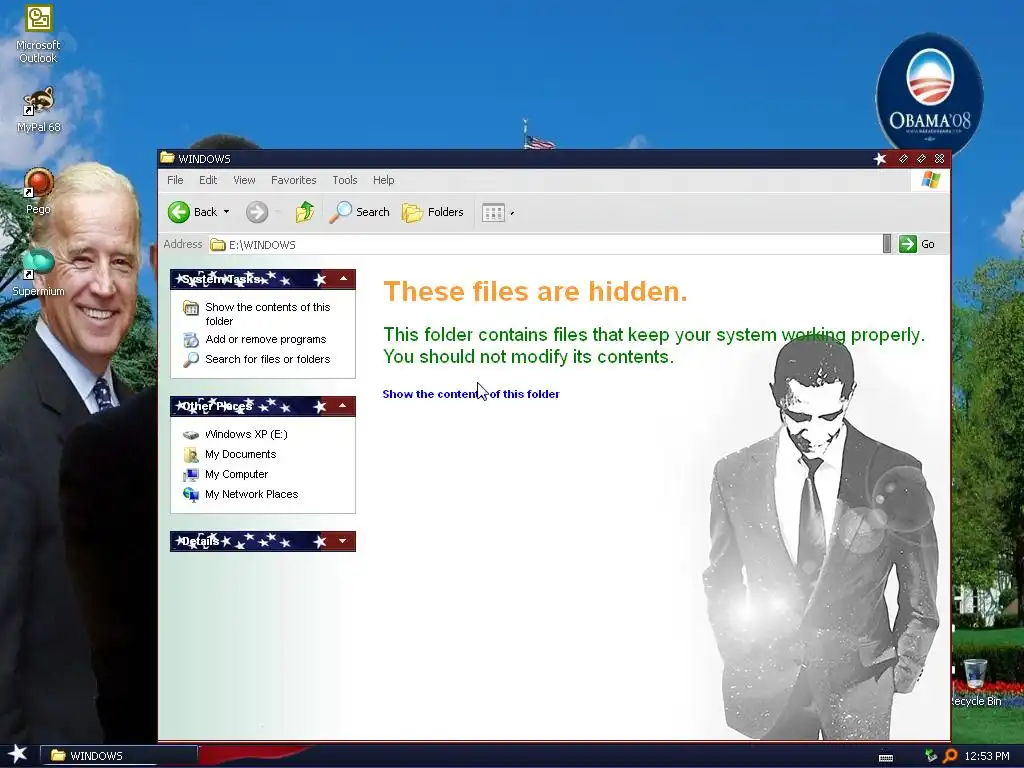Click Add or remove programs
This screenshot has width=1024, height=768.
265,340
